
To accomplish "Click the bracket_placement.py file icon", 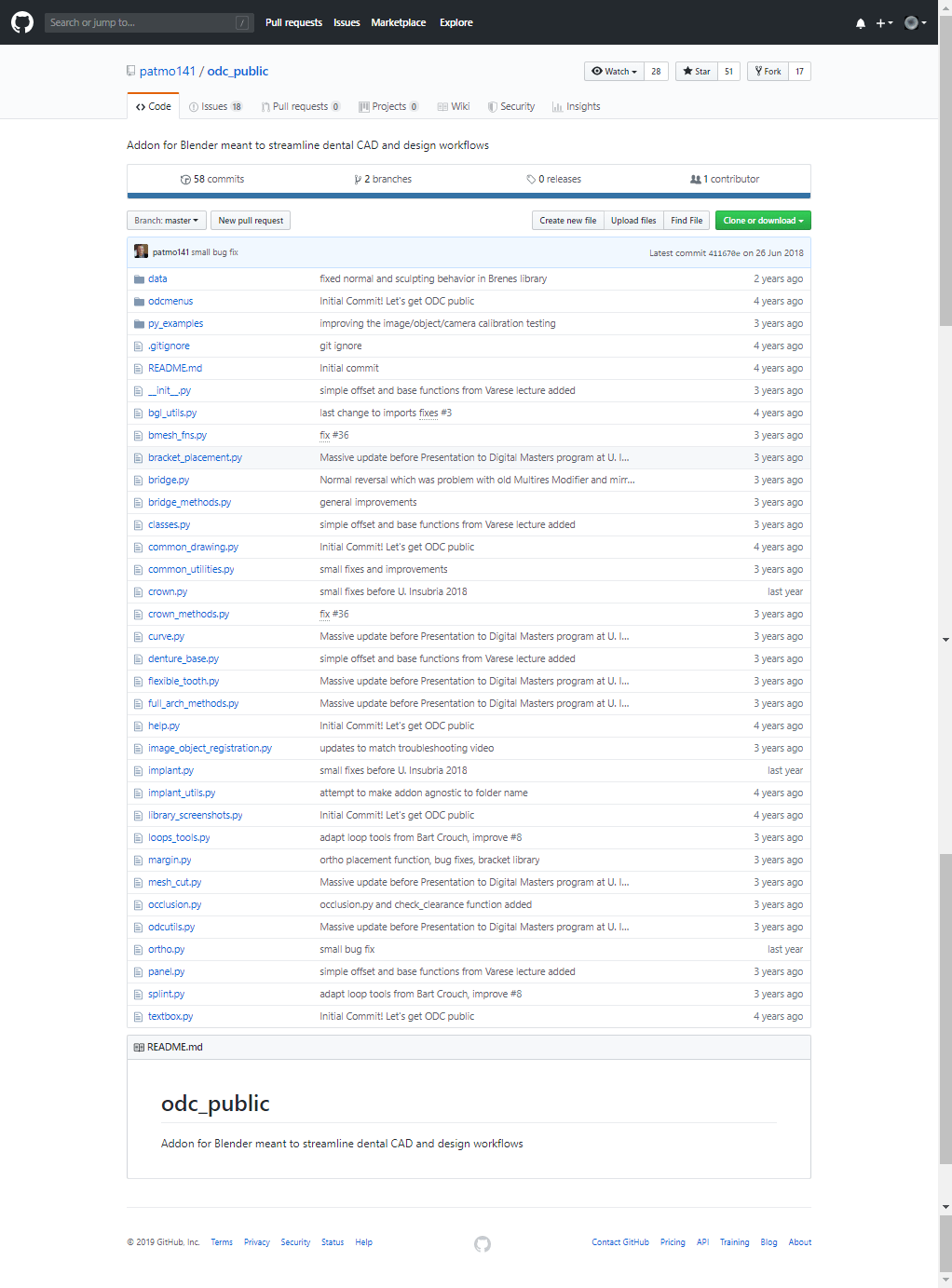I will pos(138,458).
